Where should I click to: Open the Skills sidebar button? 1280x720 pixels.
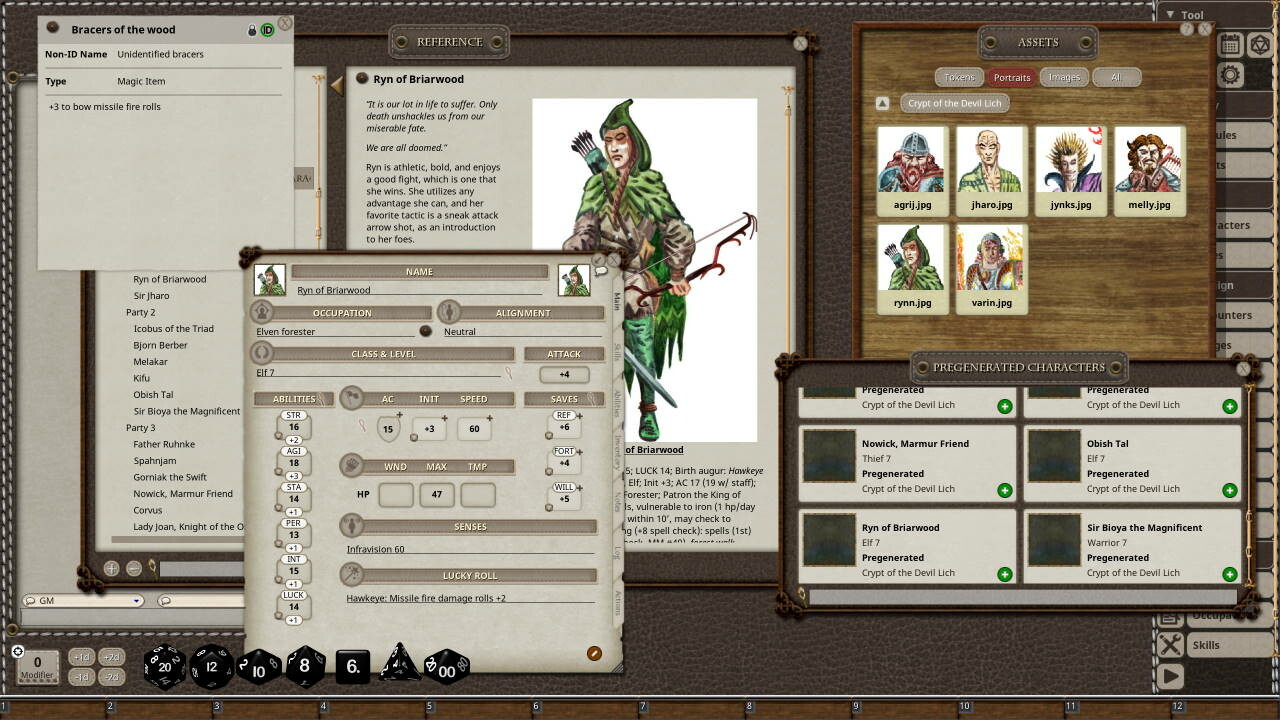1205,645
